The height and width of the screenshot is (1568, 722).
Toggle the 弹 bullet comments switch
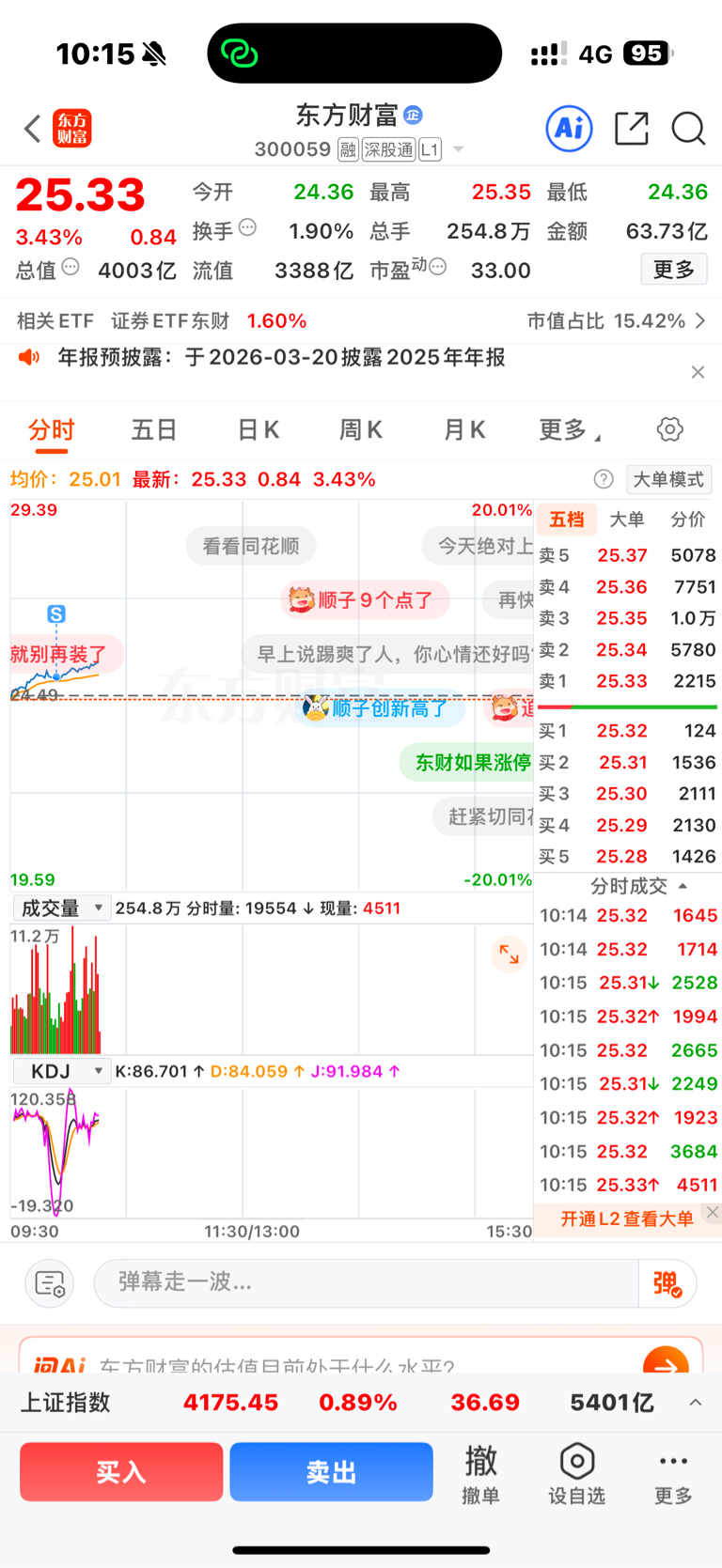tap(667, 1283)
